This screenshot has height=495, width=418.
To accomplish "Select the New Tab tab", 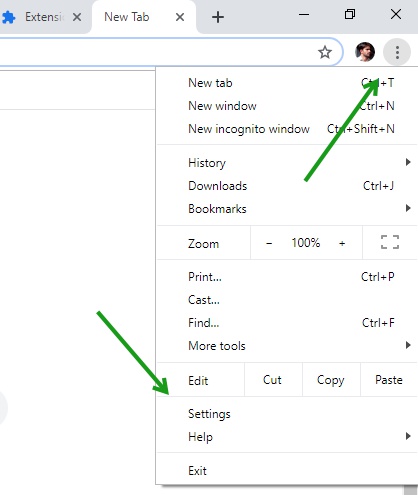I will coord(143,17).
